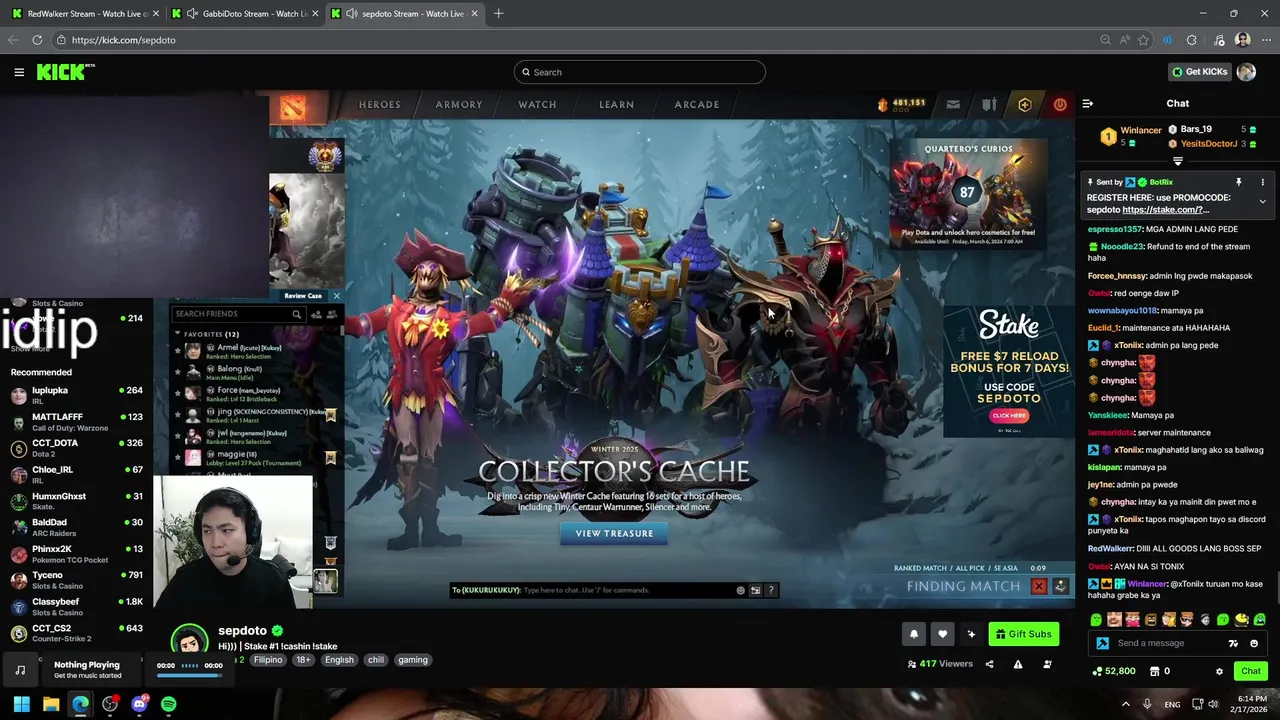This screenshot has height=720, width=1280.
Task: Open the Kick hamburger sidebar menu
Action: coord(19,72)
